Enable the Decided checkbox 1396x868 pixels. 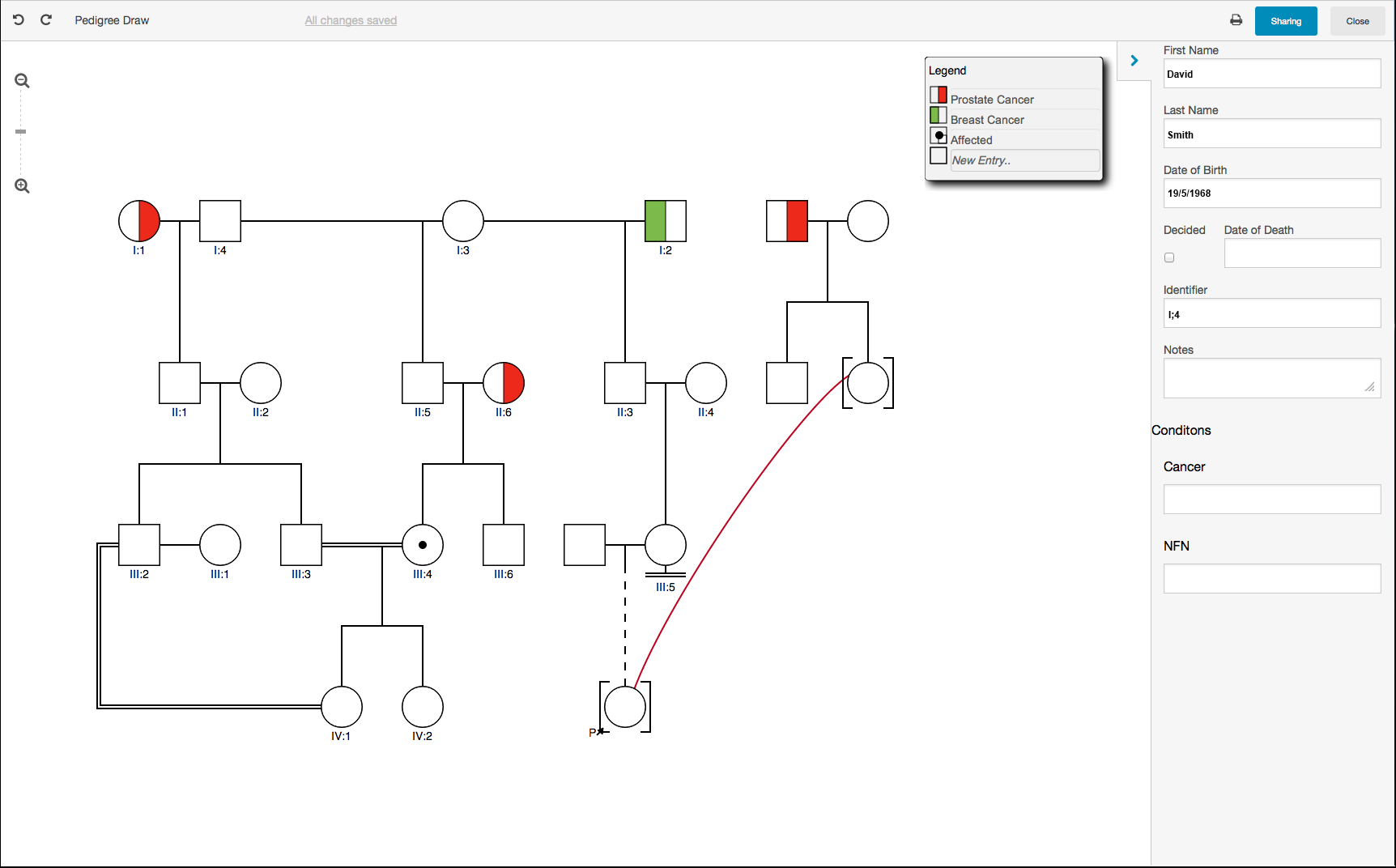pyautogui.click(x=1169, y=257)
